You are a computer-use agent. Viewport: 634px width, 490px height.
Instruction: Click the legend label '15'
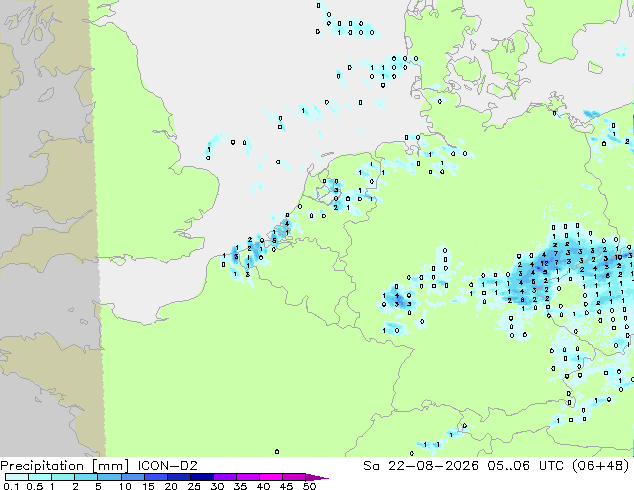[148, 486]
